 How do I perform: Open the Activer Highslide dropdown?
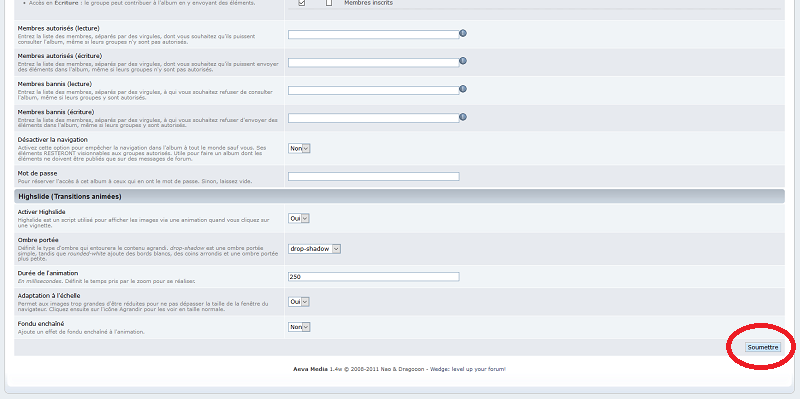(x=298, y=218)
